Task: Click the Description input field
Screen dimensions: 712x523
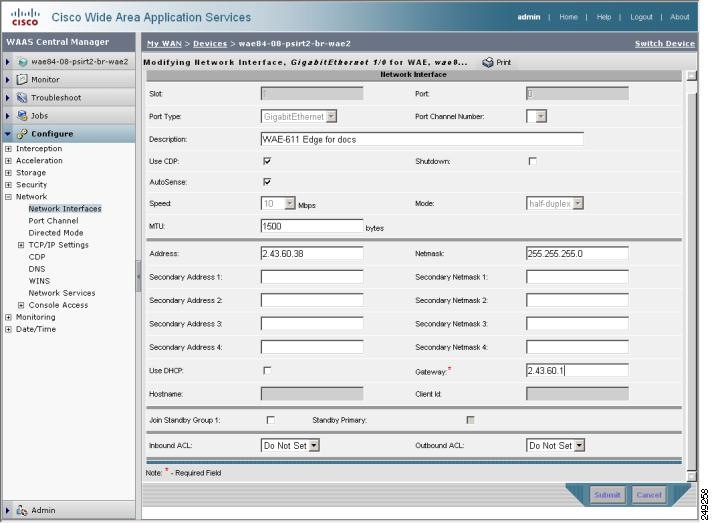Action: (422, 139)
